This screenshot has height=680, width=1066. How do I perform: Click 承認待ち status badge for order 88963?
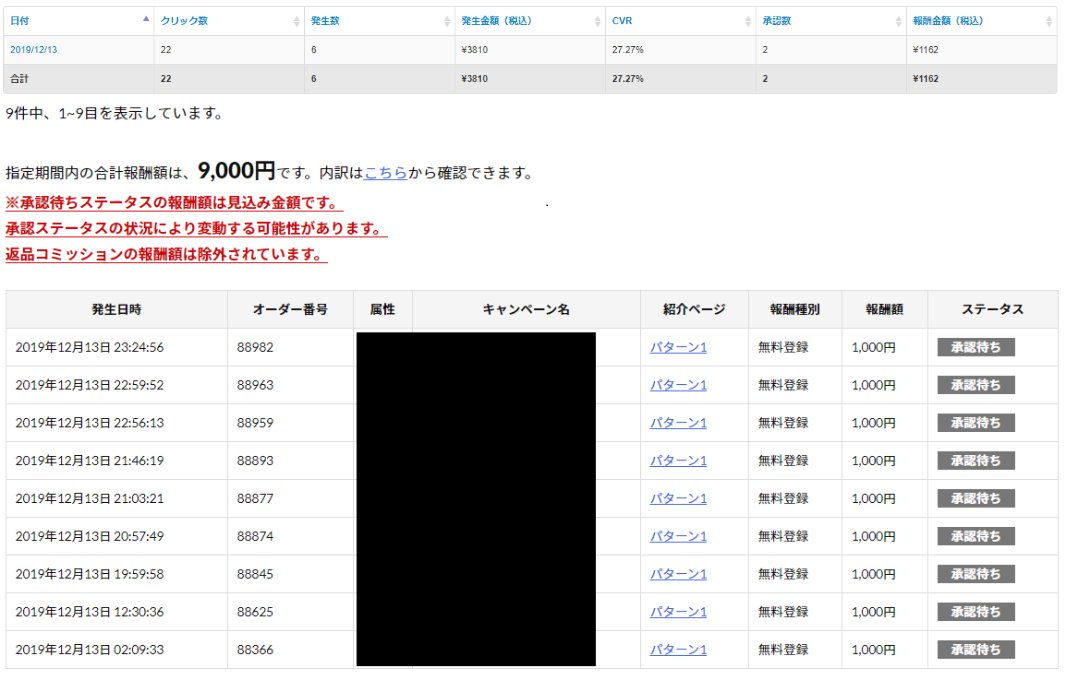click(976, 385)
